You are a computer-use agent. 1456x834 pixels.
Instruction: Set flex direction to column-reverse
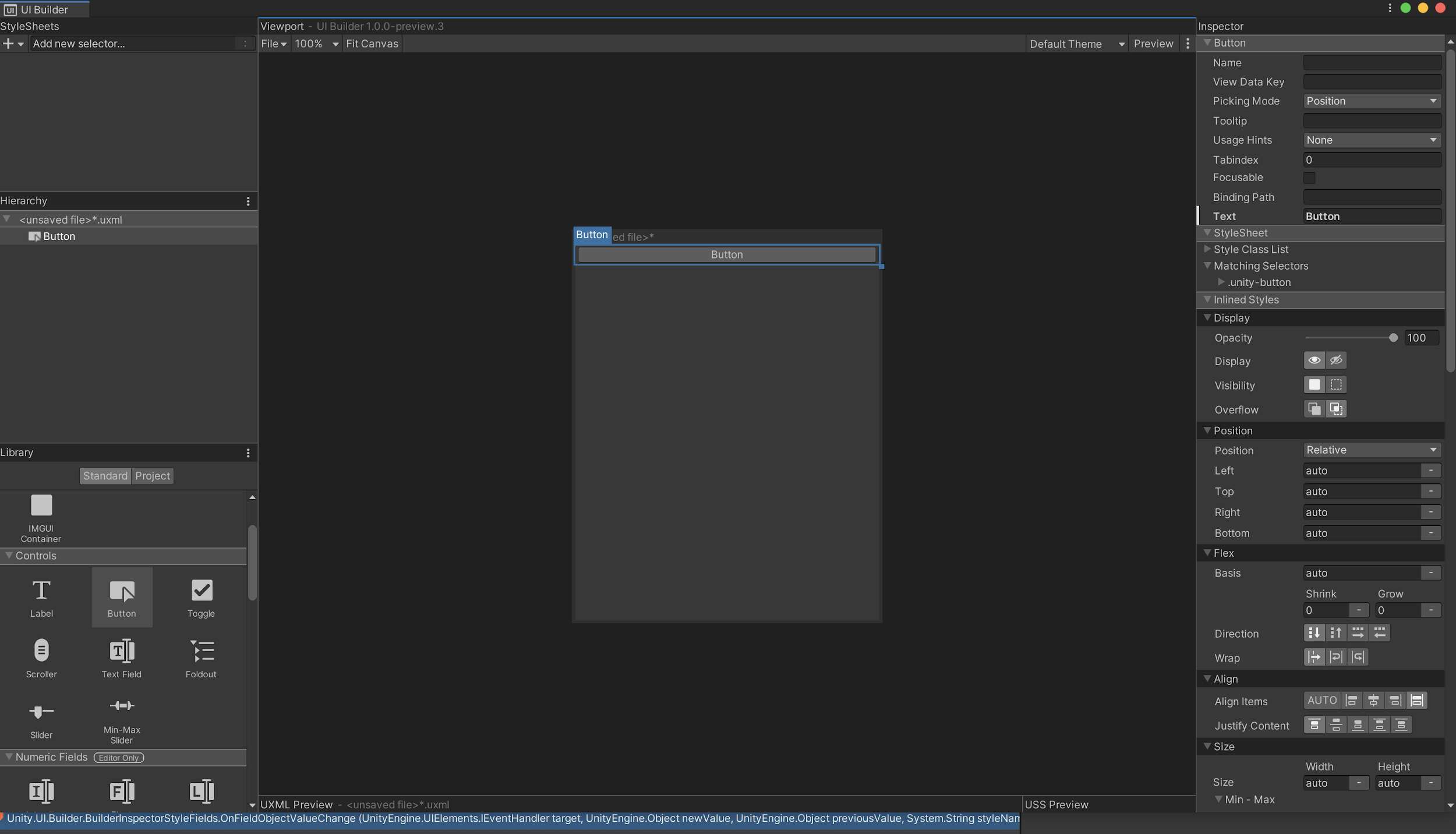point(1336,633)
